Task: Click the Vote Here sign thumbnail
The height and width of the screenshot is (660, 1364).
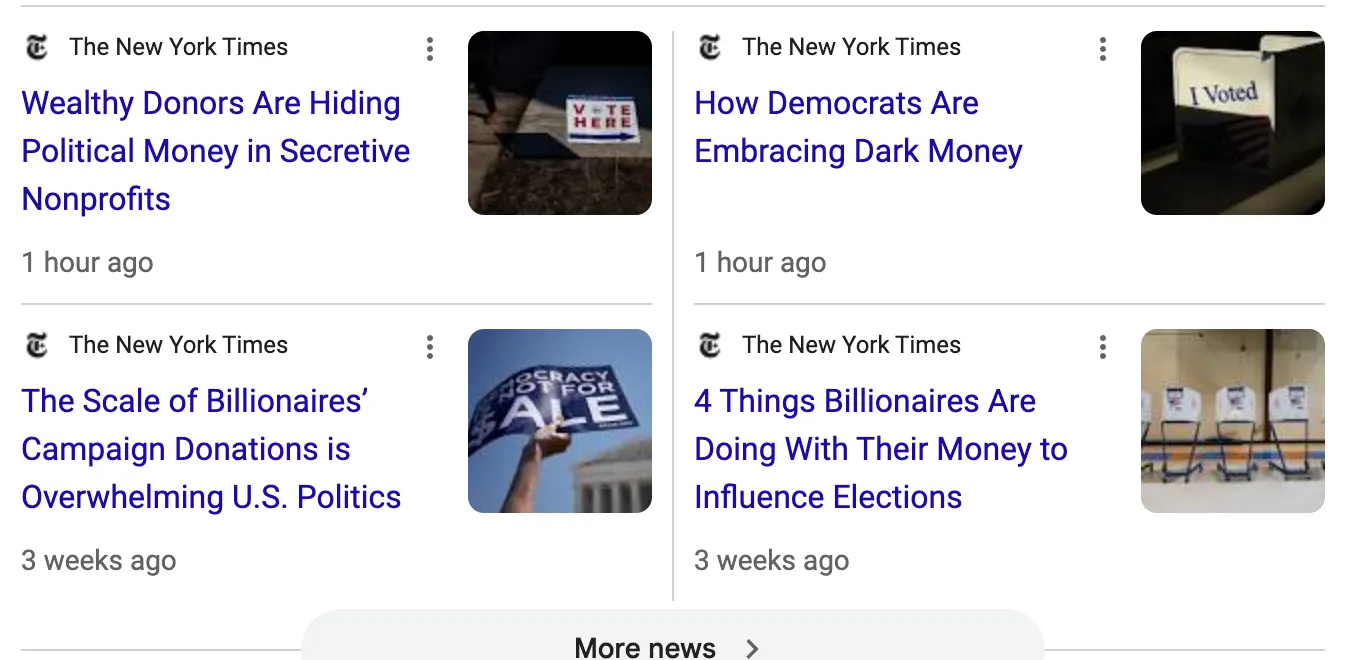Action: coord(560,123)
